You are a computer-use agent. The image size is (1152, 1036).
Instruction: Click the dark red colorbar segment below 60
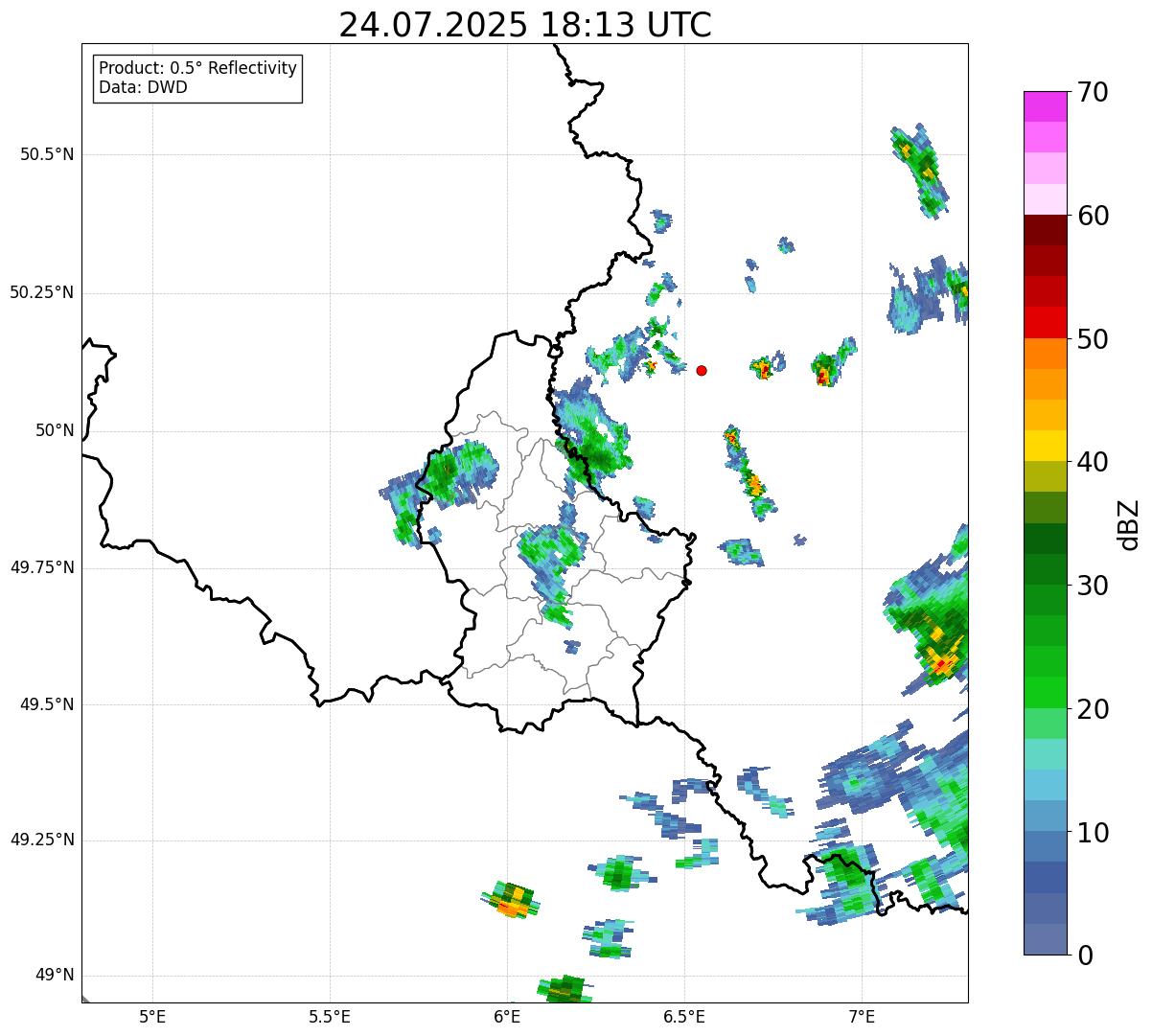coord(1045,230)
